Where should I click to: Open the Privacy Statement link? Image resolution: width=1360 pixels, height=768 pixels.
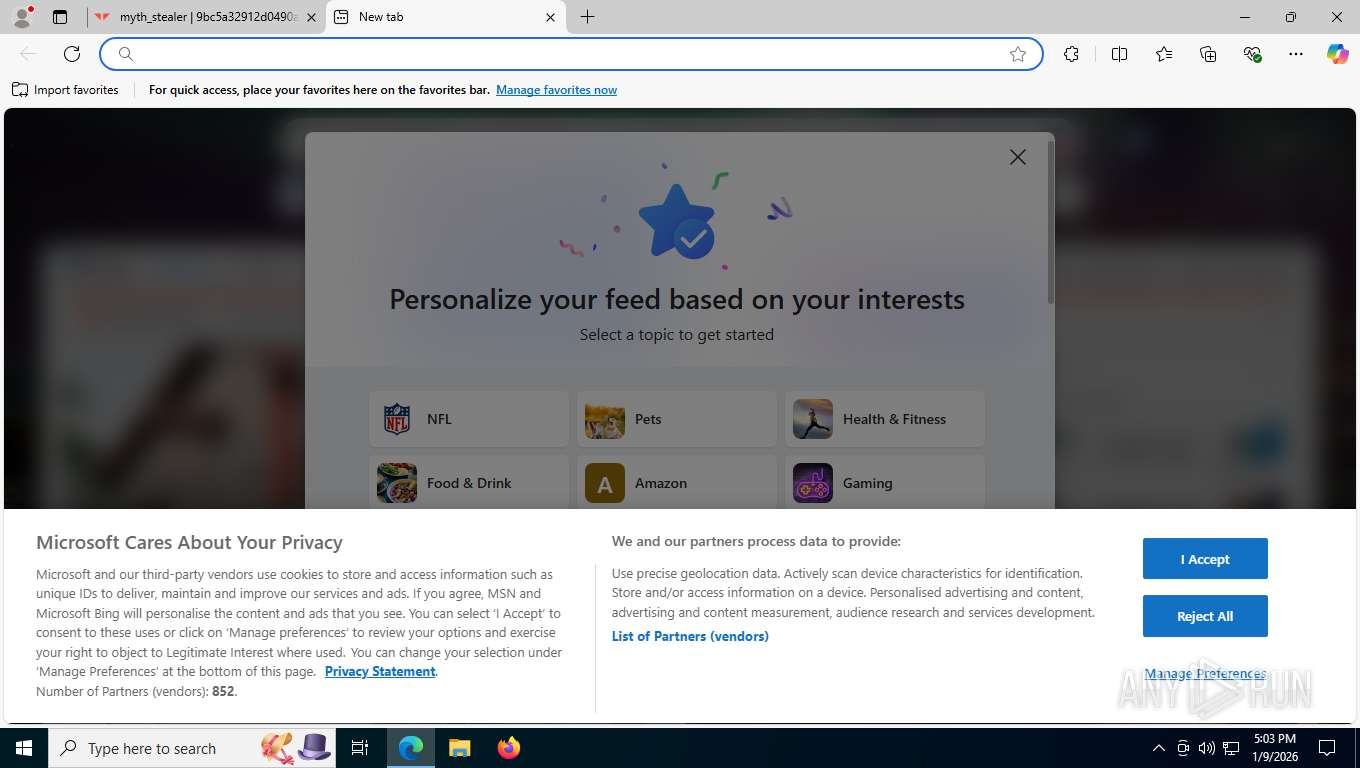pos(380,671)
